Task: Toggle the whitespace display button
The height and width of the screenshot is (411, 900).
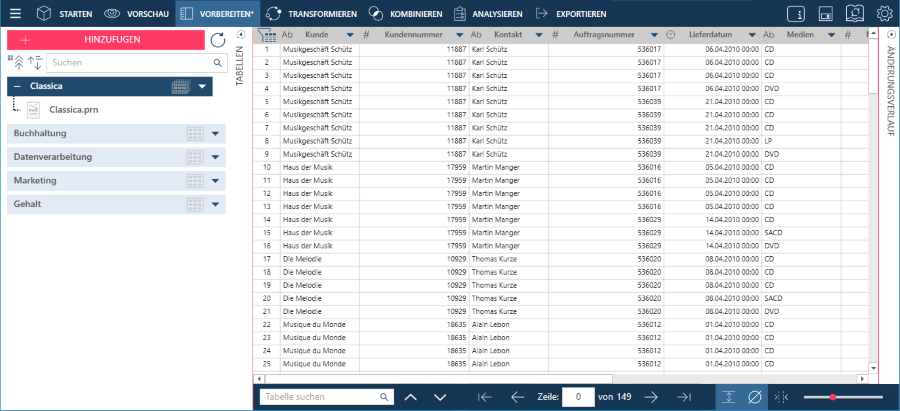Action: [781, 397]
